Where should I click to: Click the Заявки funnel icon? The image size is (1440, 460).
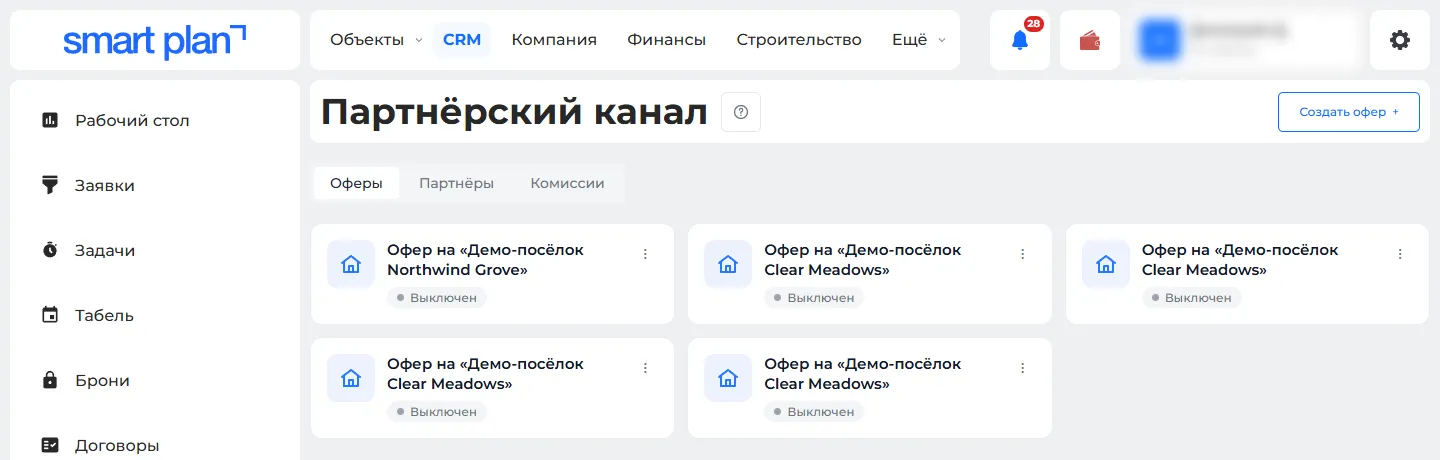50,185
